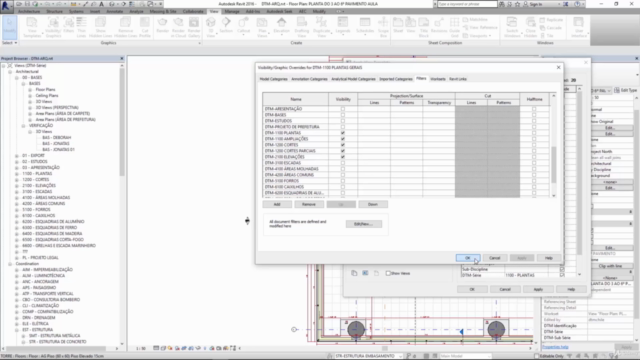The image size is (640, 360).
Task: Switch to Revit Links tab
Action: pos(458,79)
